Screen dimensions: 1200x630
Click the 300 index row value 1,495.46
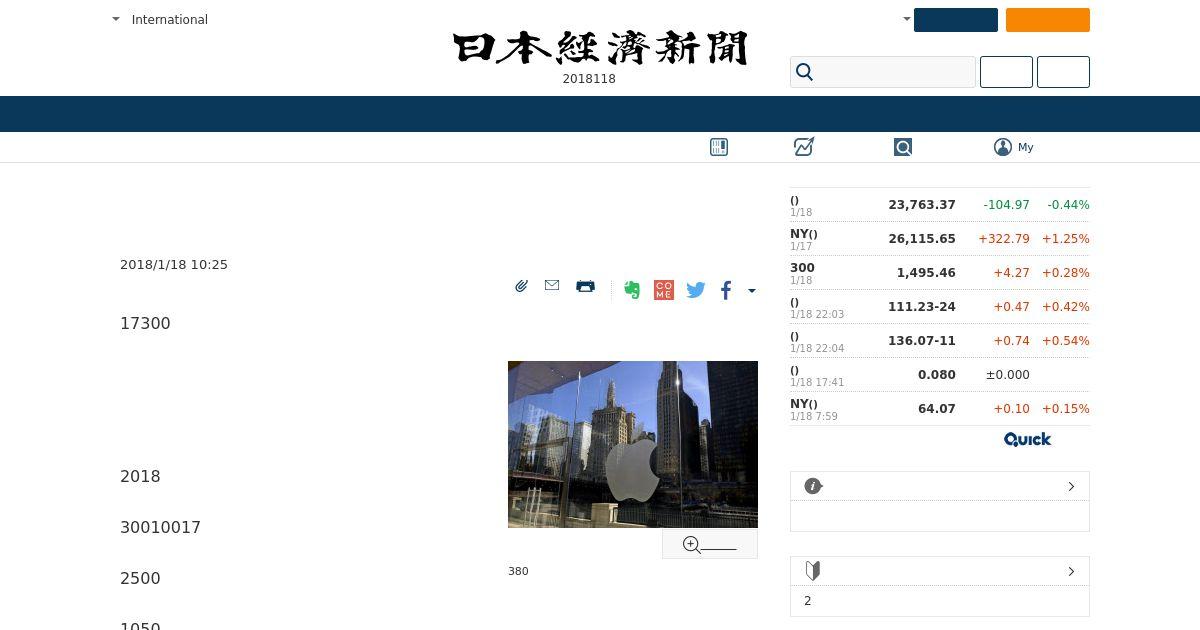pyautogui.click(x=926, y=273)
